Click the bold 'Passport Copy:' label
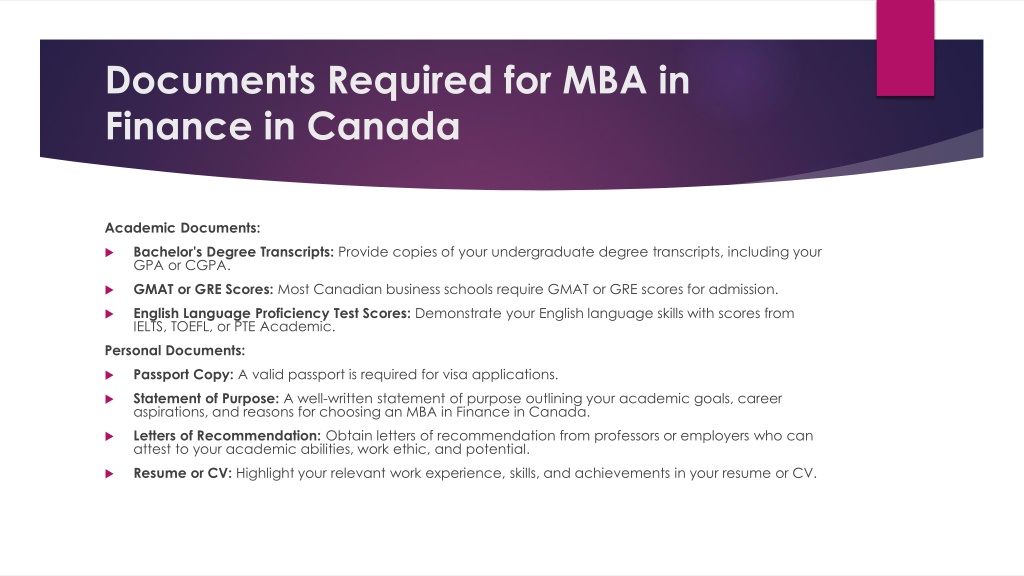 point(184,375)
